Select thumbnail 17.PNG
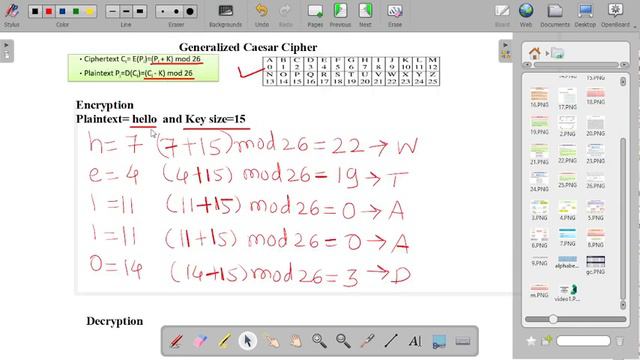This screenshot has height=360, width=640. 567,98
